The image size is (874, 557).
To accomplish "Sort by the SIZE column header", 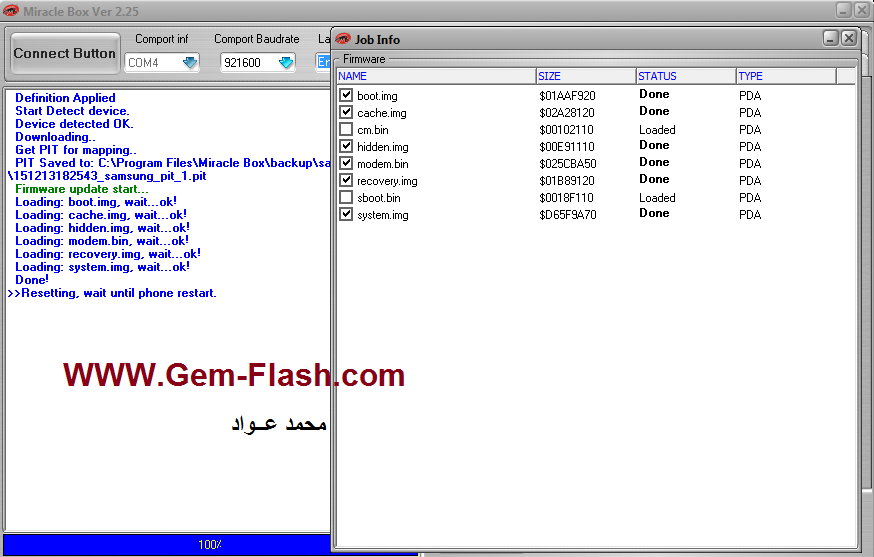I will pos(586,76).
